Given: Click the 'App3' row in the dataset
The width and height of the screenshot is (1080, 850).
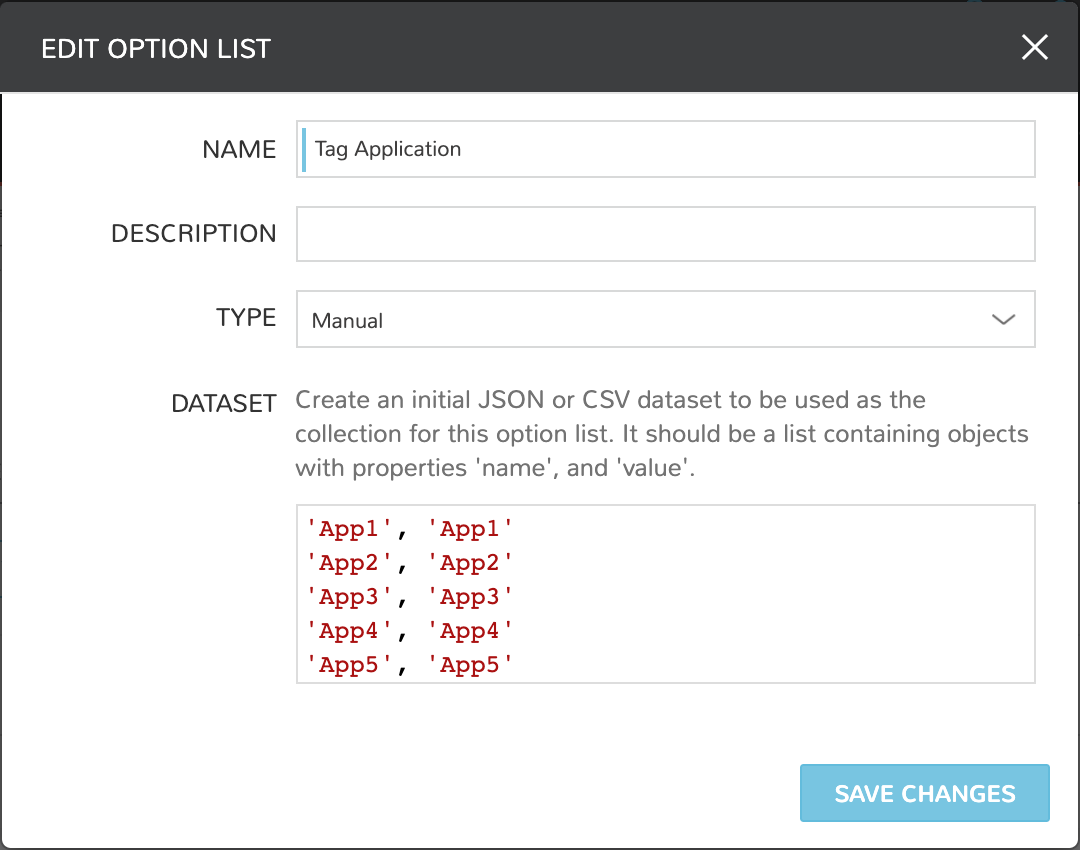Looking at the screenshot, I should point(408,596).
